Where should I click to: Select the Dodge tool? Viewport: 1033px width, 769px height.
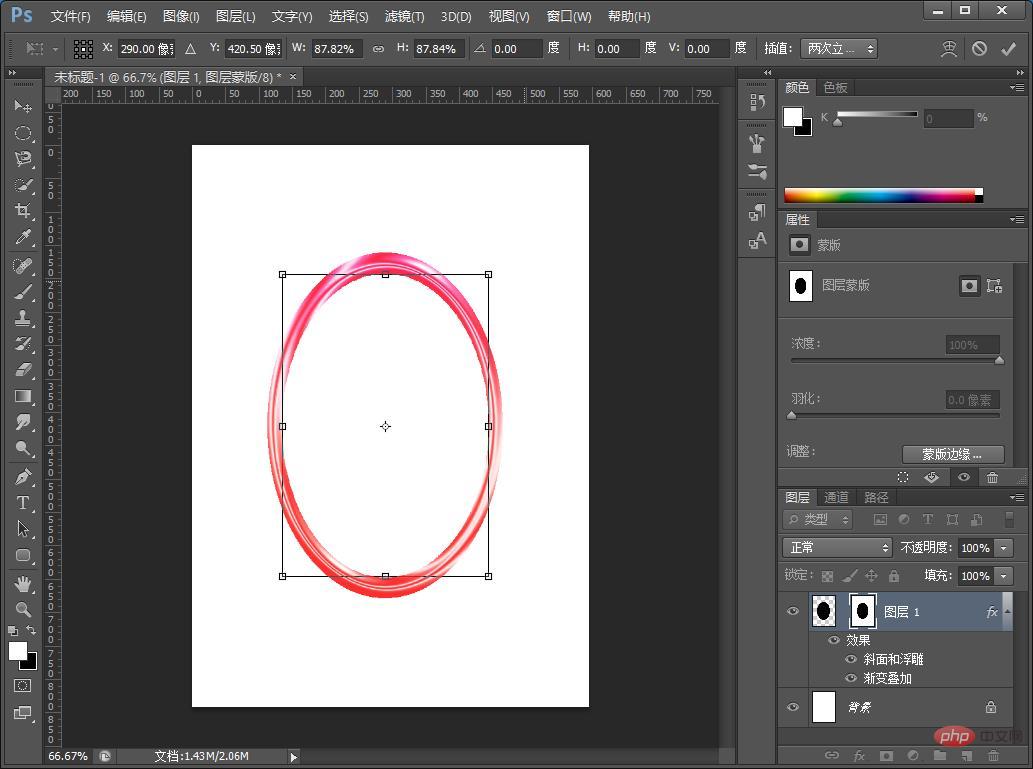[x=23, y=448]
